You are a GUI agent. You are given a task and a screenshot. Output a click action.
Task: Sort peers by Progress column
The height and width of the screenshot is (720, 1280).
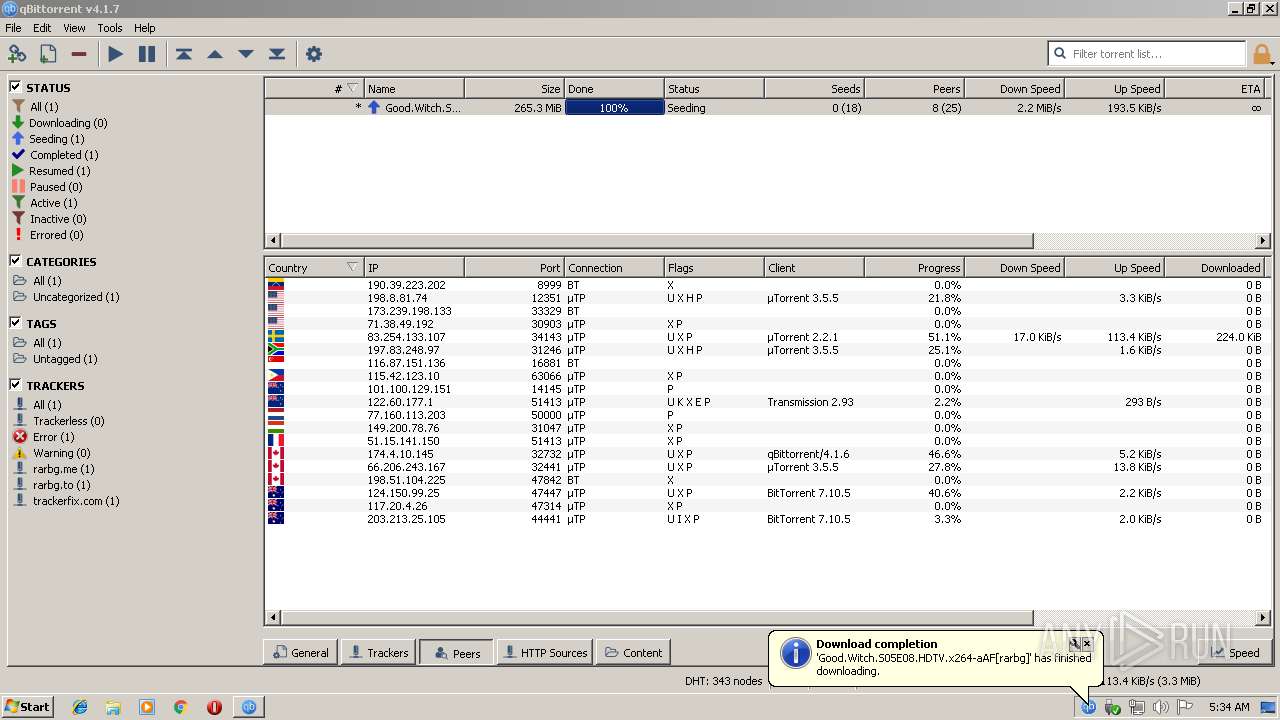pos(914,268)
